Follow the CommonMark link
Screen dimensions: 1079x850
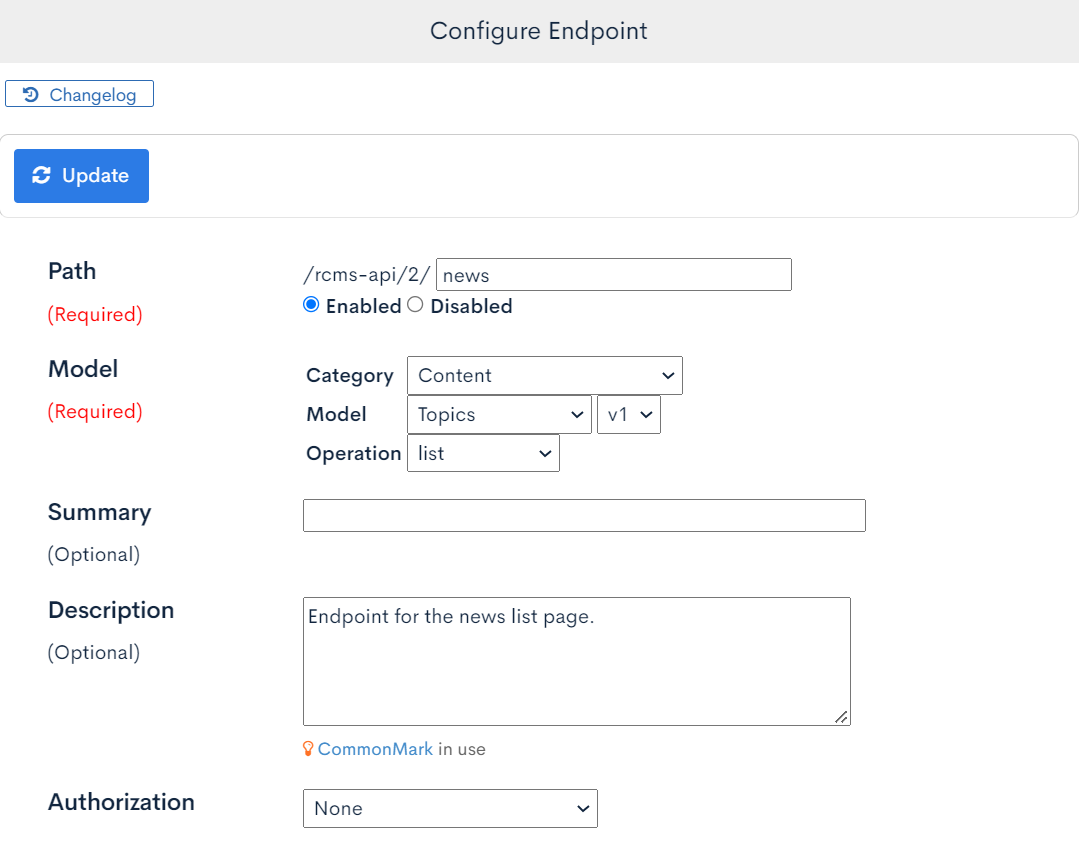coord(375,748)
